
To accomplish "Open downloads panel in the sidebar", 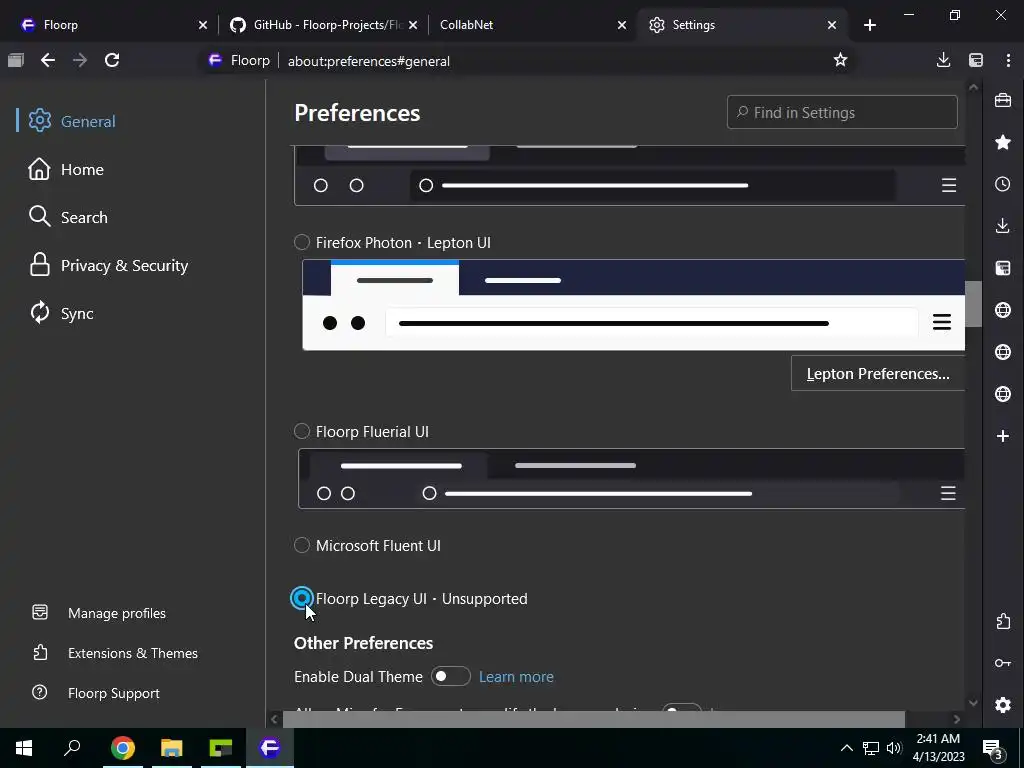I will (x=1002, y=226).
